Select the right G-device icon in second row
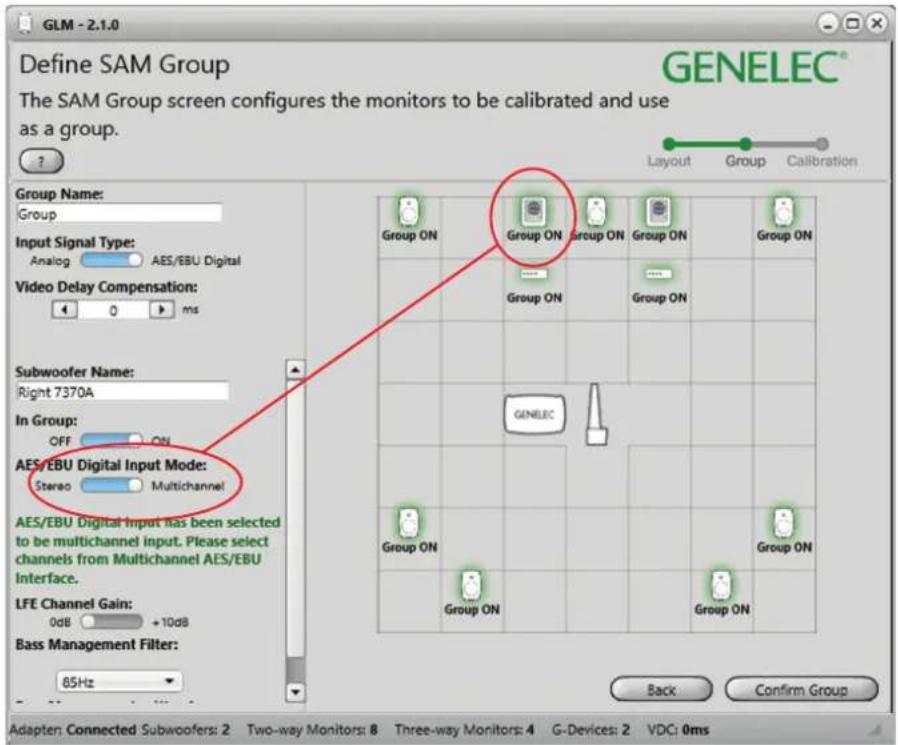Image resolution: width=898 pixels, height=745 pixels. [659, 274]
